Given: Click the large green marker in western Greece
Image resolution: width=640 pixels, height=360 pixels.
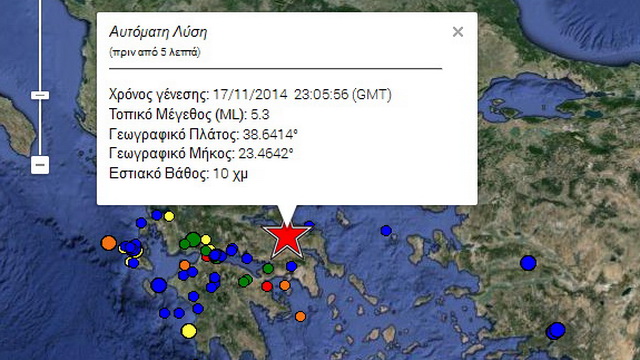Looking at the screenshot, I should (x=193, y=239).
